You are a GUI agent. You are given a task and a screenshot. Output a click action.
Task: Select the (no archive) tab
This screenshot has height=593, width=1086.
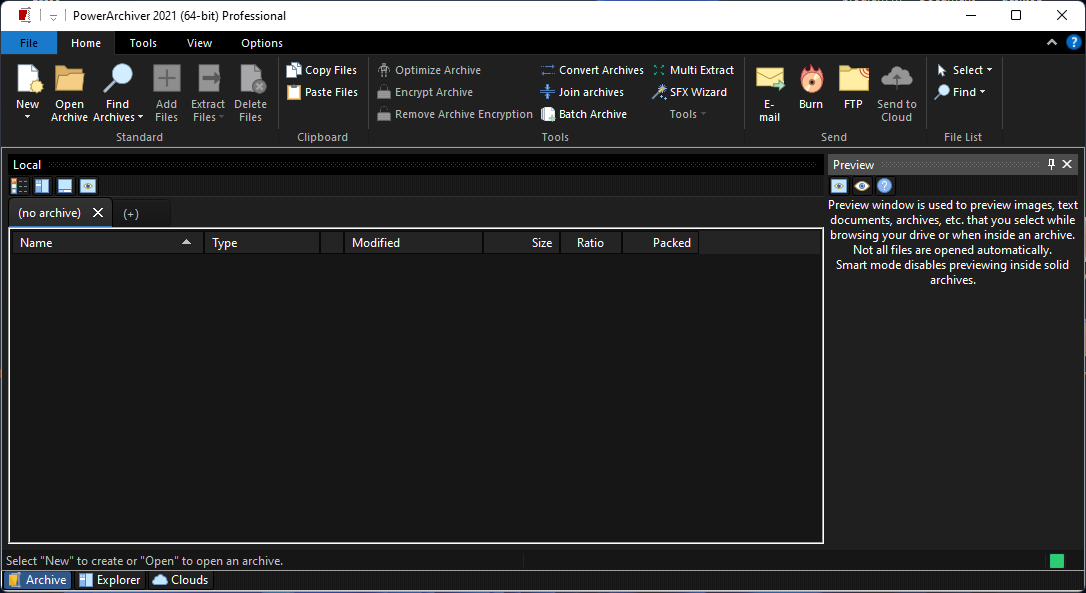click(x=50, y=213)
